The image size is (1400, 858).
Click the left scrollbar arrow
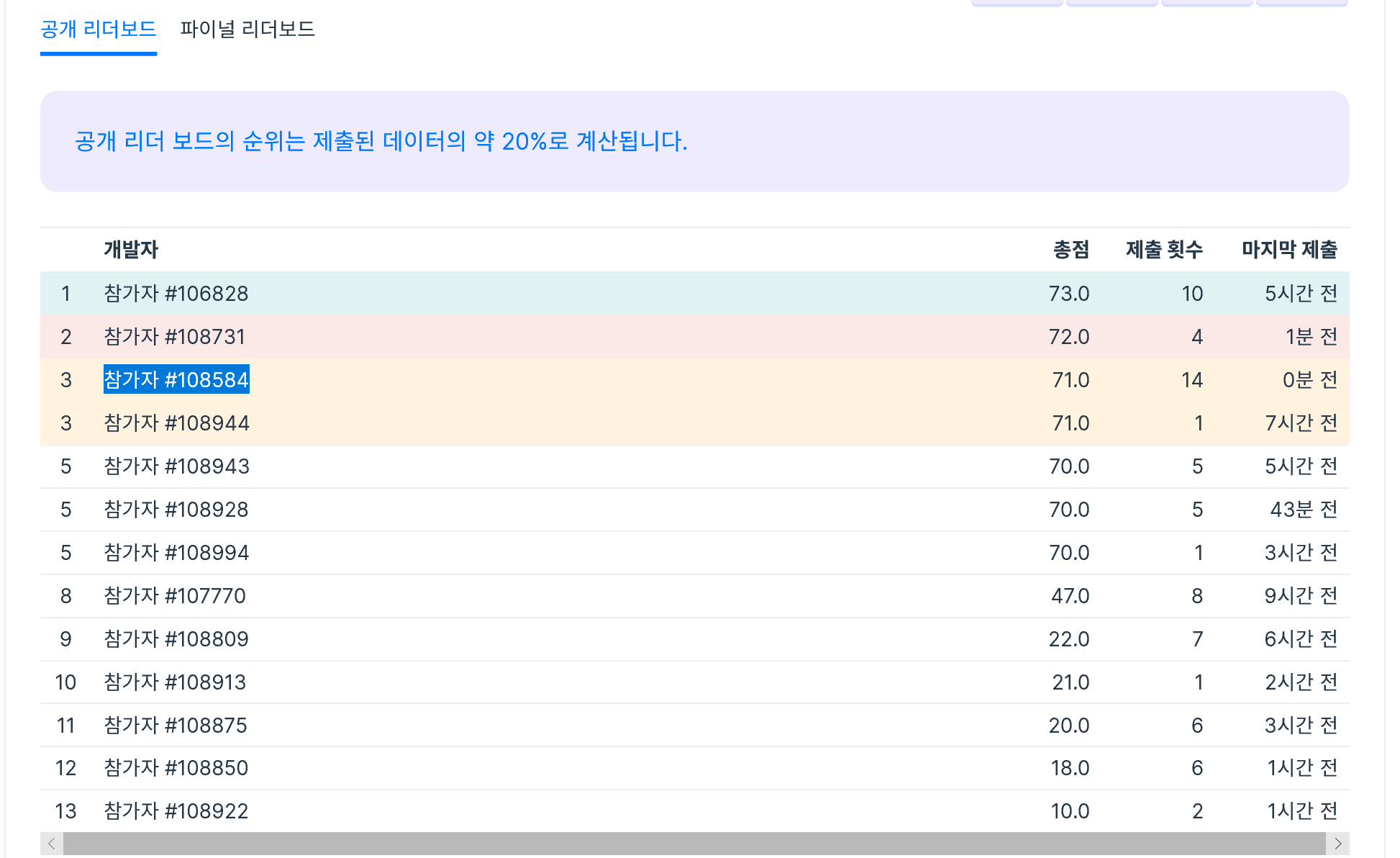coord(51,843)
